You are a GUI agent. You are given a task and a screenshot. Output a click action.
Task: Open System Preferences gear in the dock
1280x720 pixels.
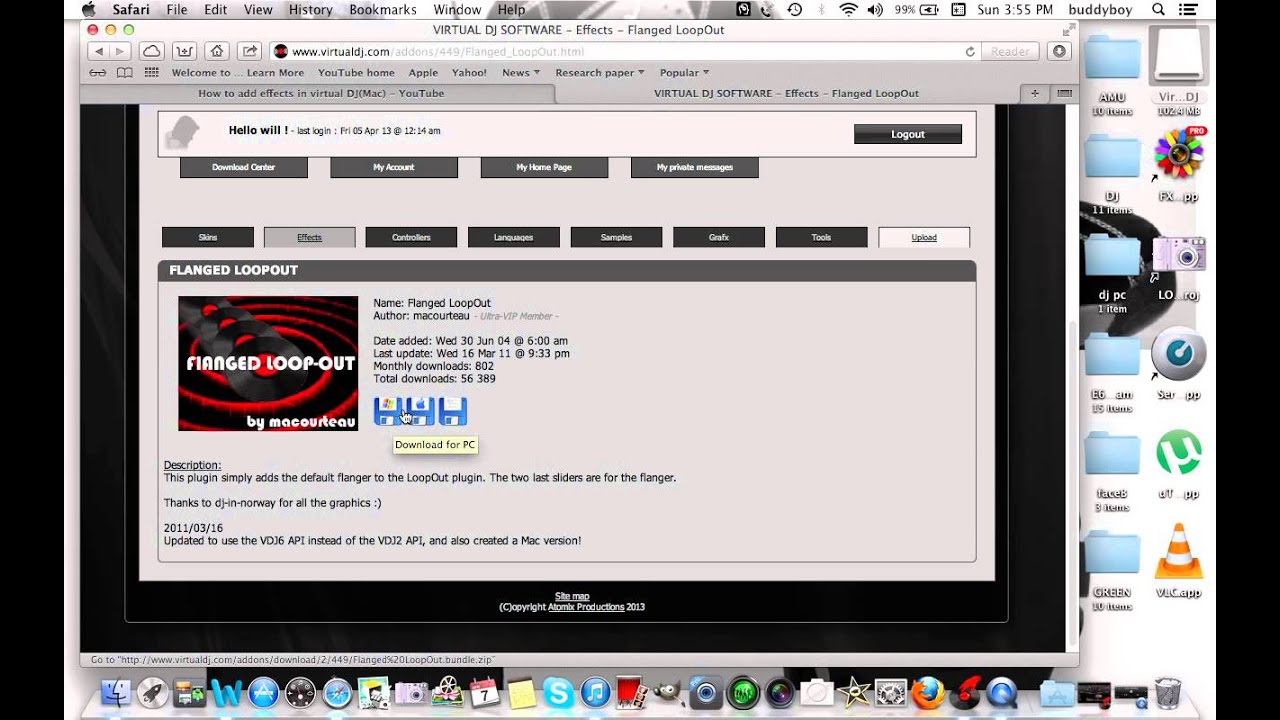click(x=890, y=692)
